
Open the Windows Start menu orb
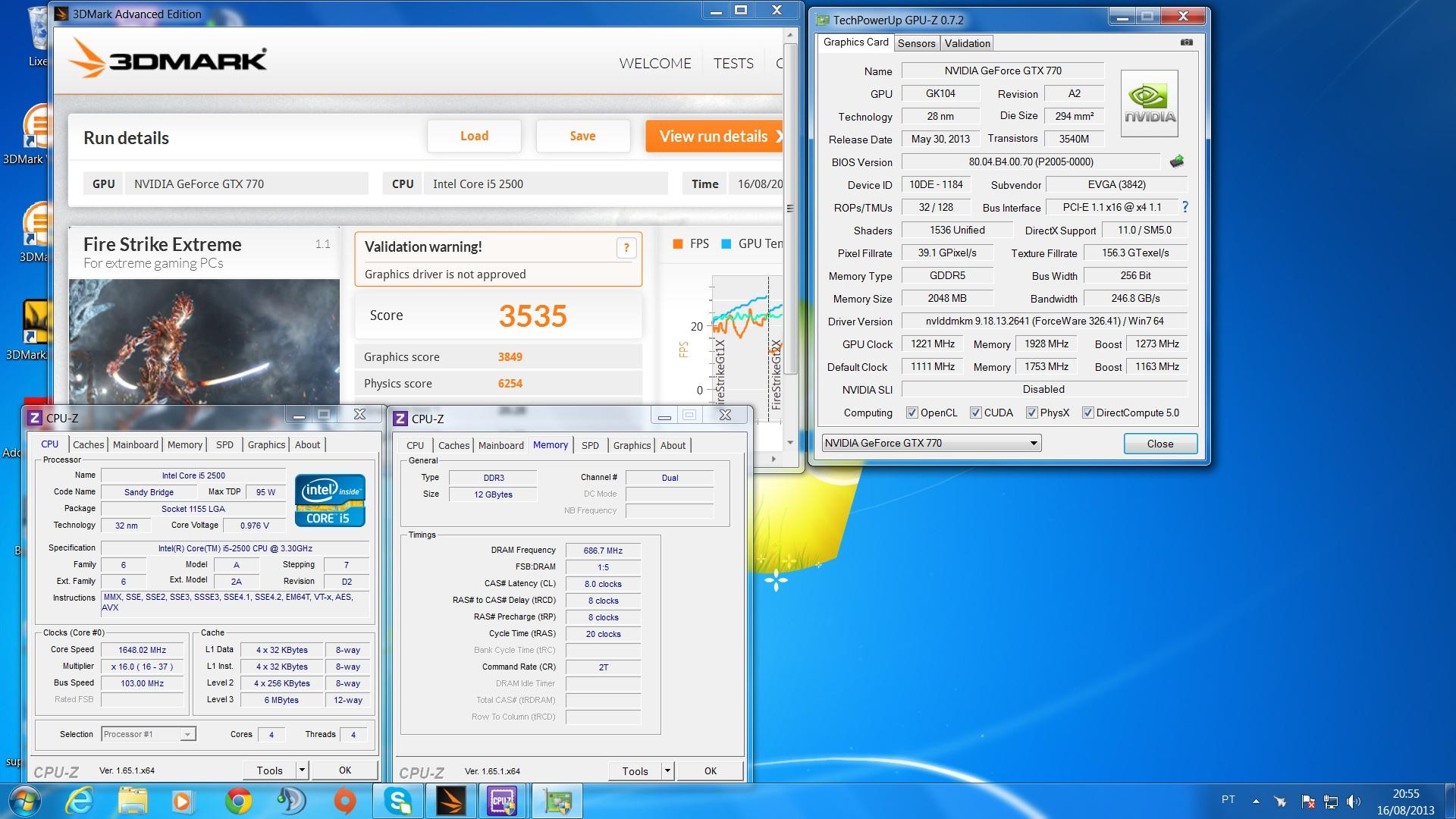(24, 801)
